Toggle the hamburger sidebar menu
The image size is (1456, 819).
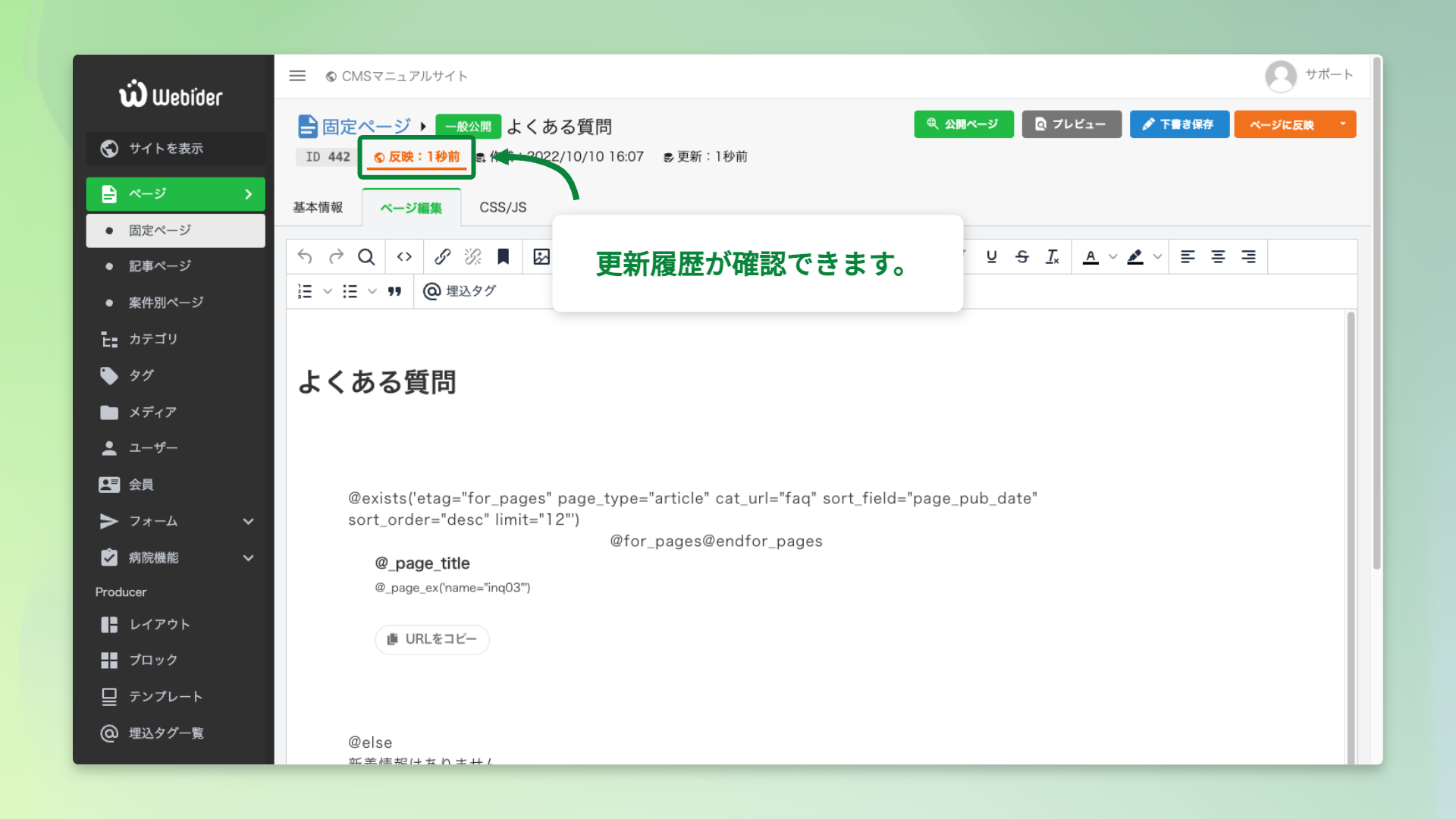click(x=297, y=76)
